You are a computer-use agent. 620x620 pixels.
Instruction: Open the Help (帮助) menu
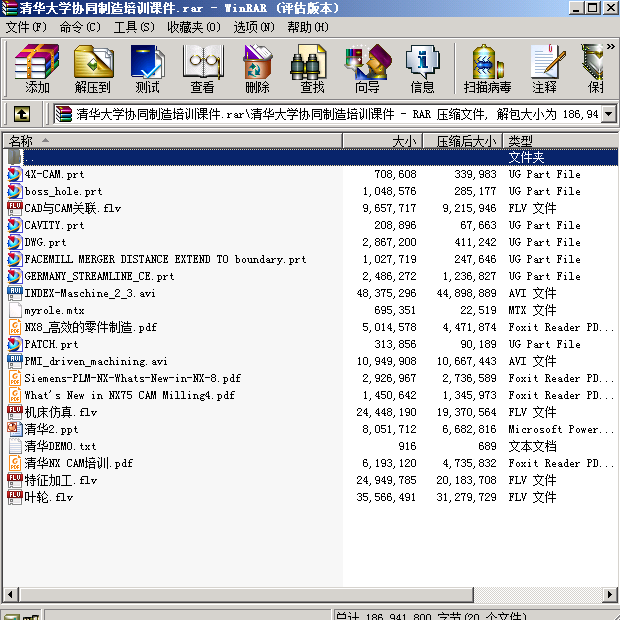coord(308,27)
